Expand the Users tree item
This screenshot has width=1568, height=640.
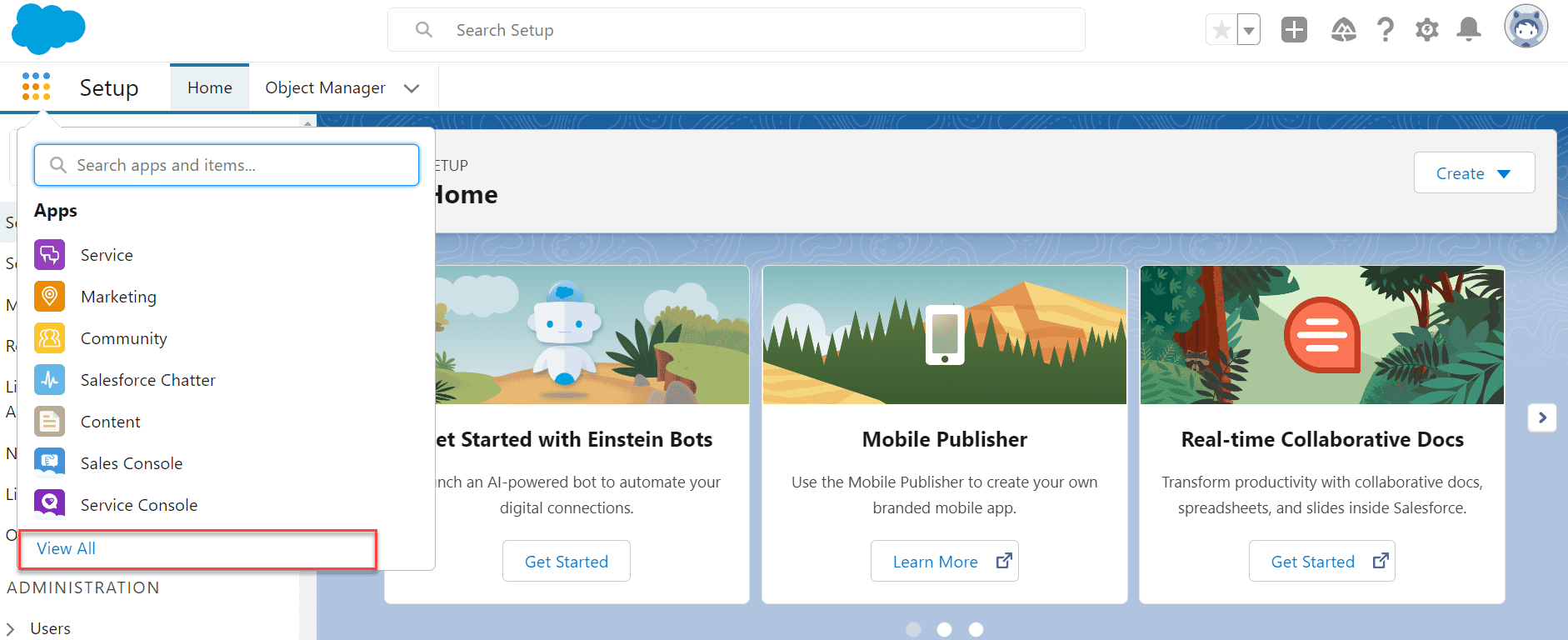(x=11, y=628)
